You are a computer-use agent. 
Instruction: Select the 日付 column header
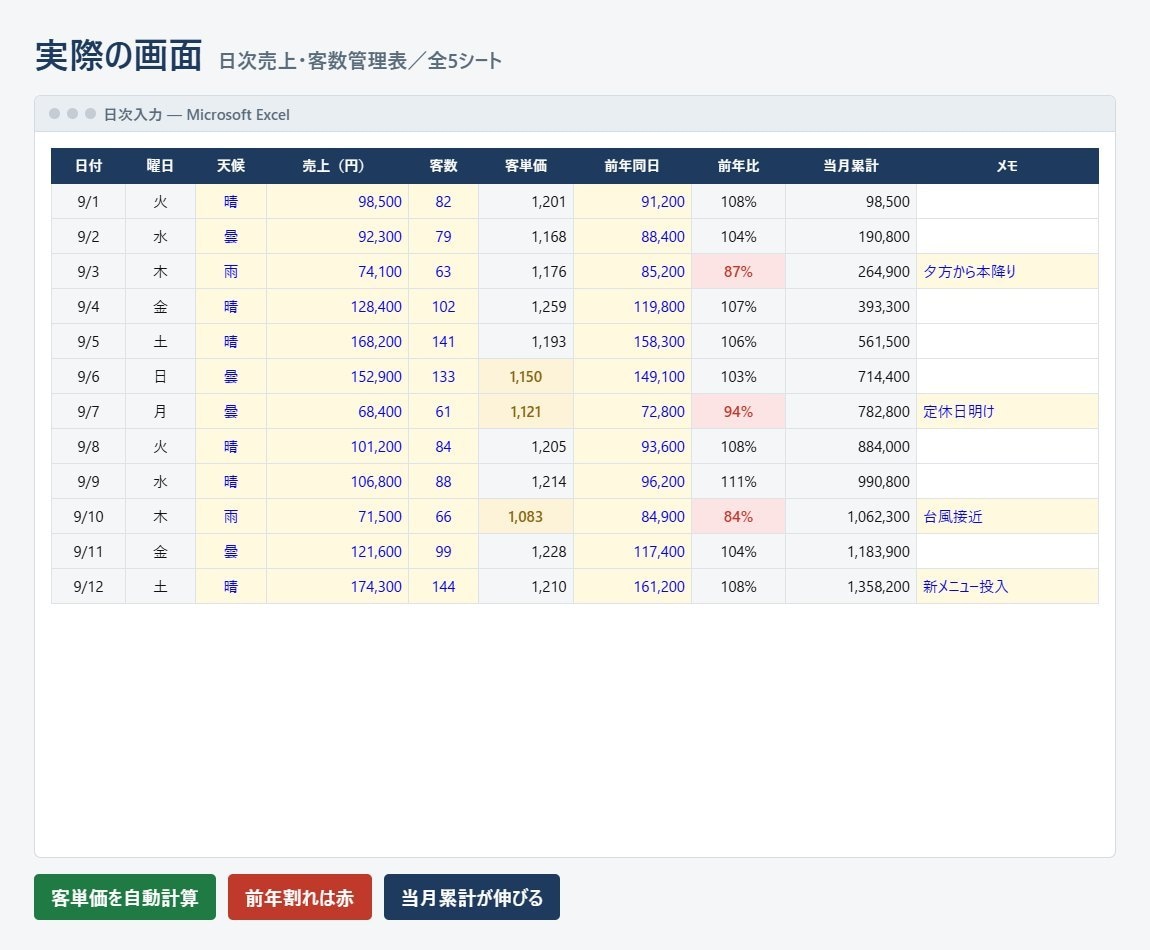88,166
